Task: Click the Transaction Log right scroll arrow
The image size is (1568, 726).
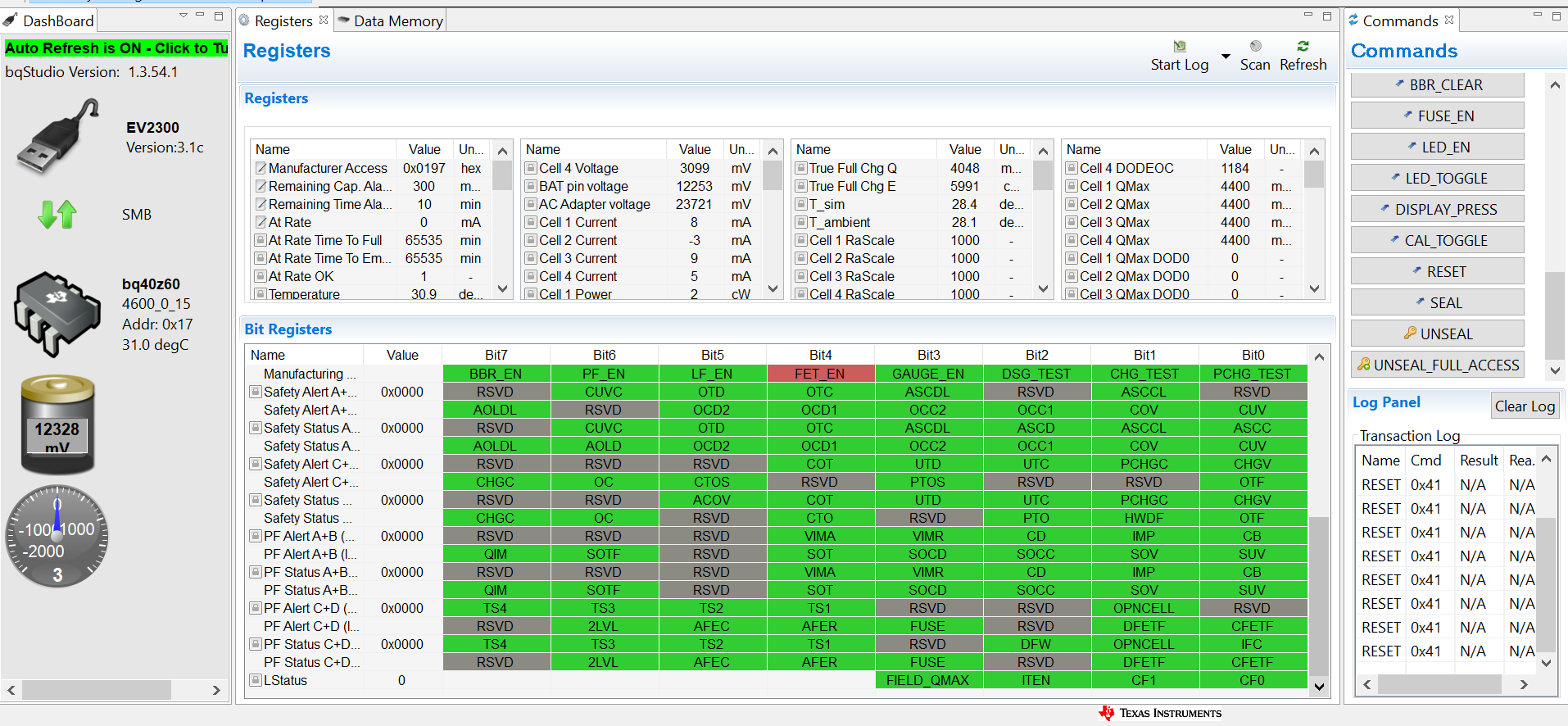Action: click(1523, 684)
